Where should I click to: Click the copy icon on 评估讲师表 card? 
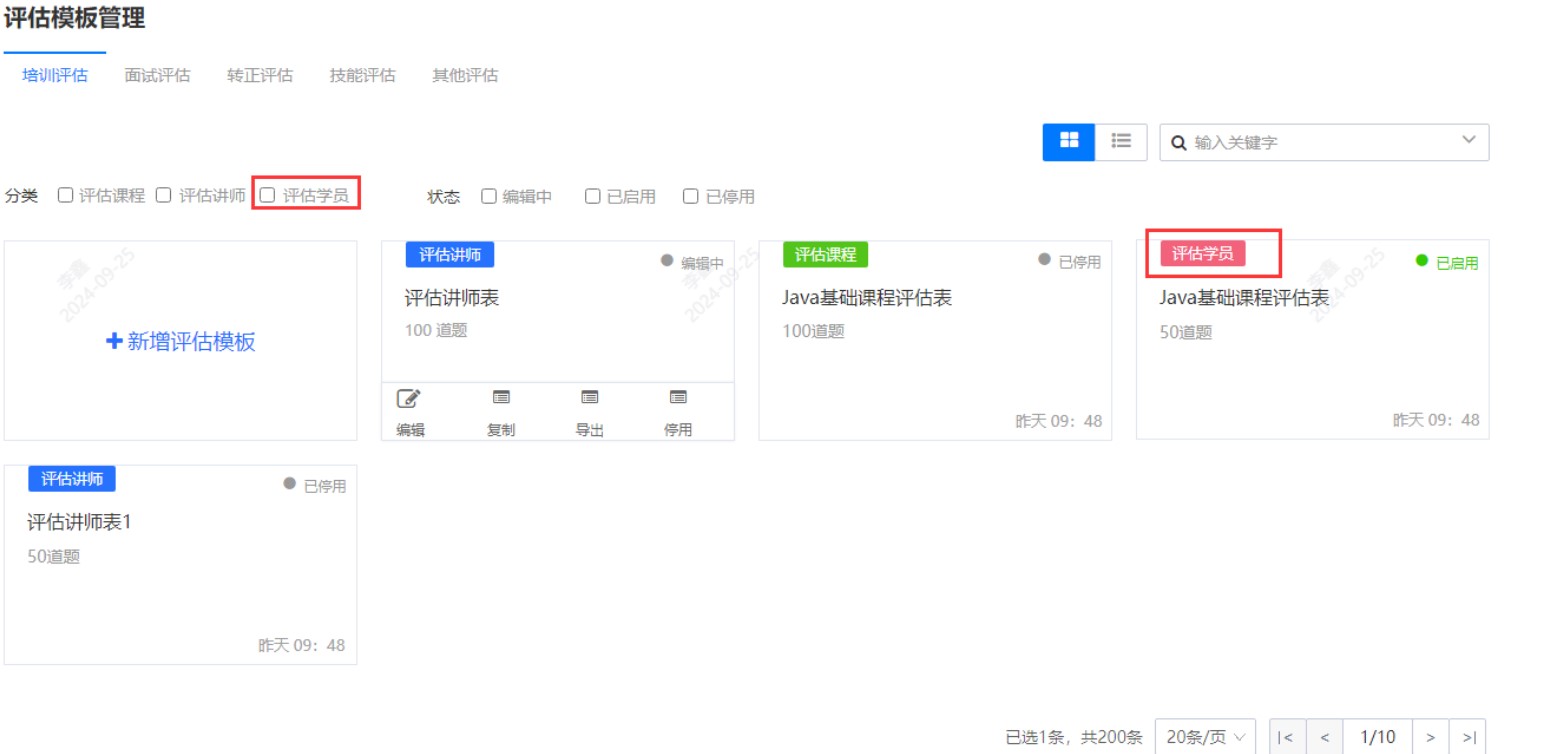500,398
